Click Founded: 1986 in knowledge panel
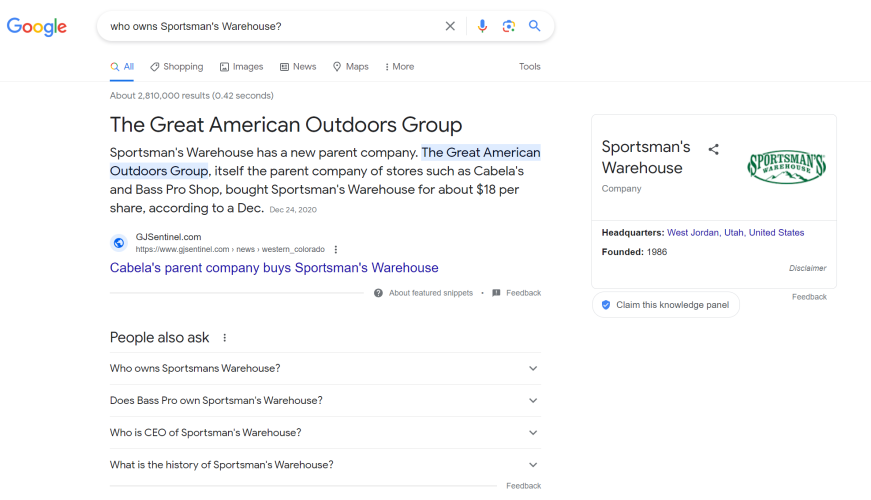 (x=634, y=252)
